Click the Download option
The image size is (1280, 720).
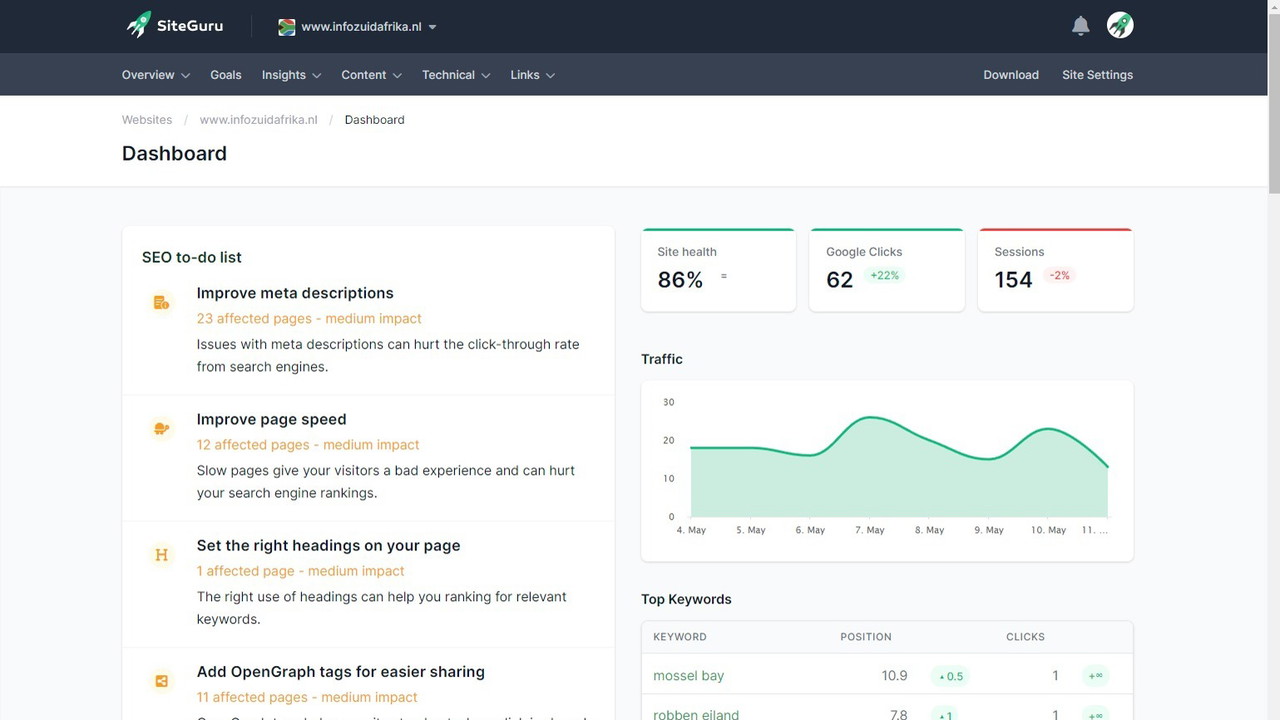1010,74
